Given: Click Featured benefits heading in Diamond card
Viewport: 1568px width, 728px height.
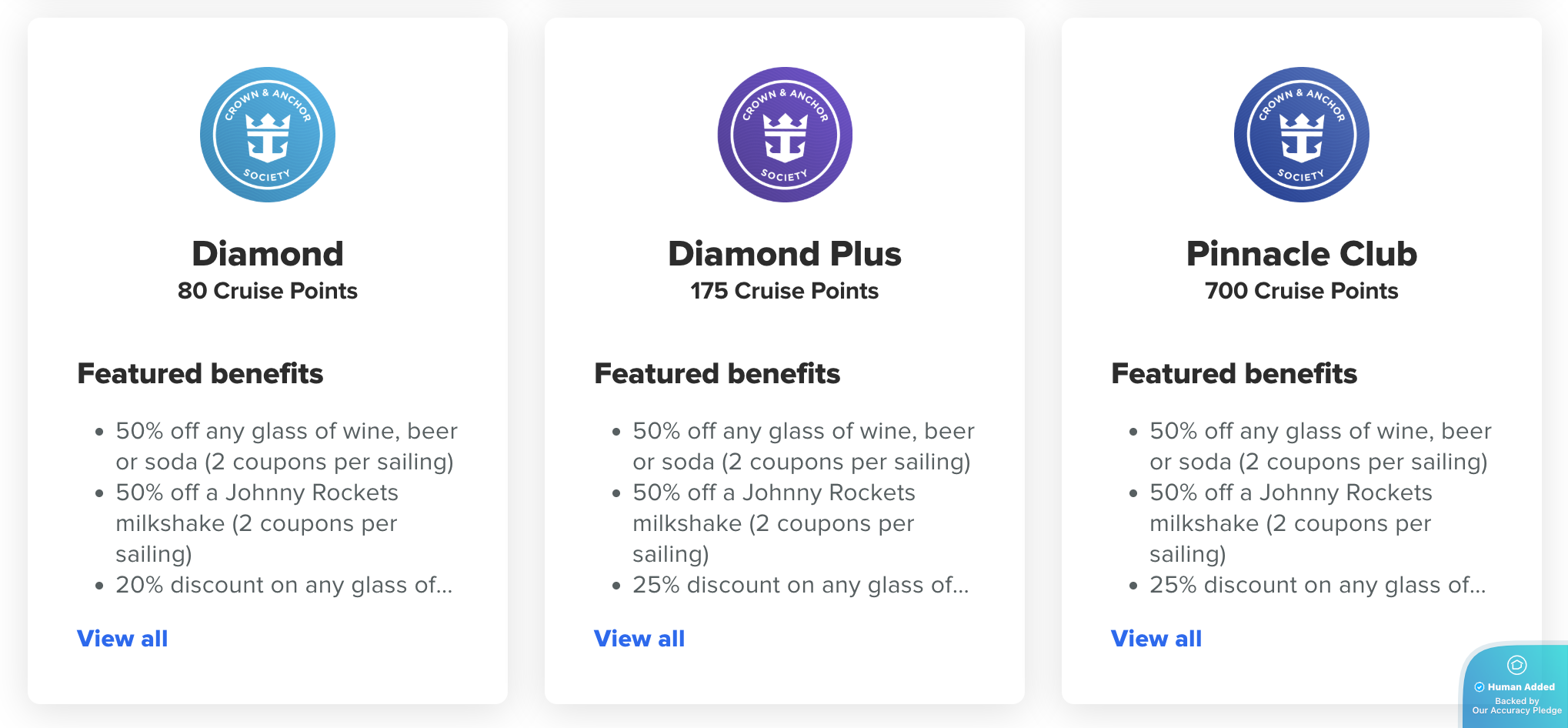Looking at the screenshot, I should tap(201, 374).
